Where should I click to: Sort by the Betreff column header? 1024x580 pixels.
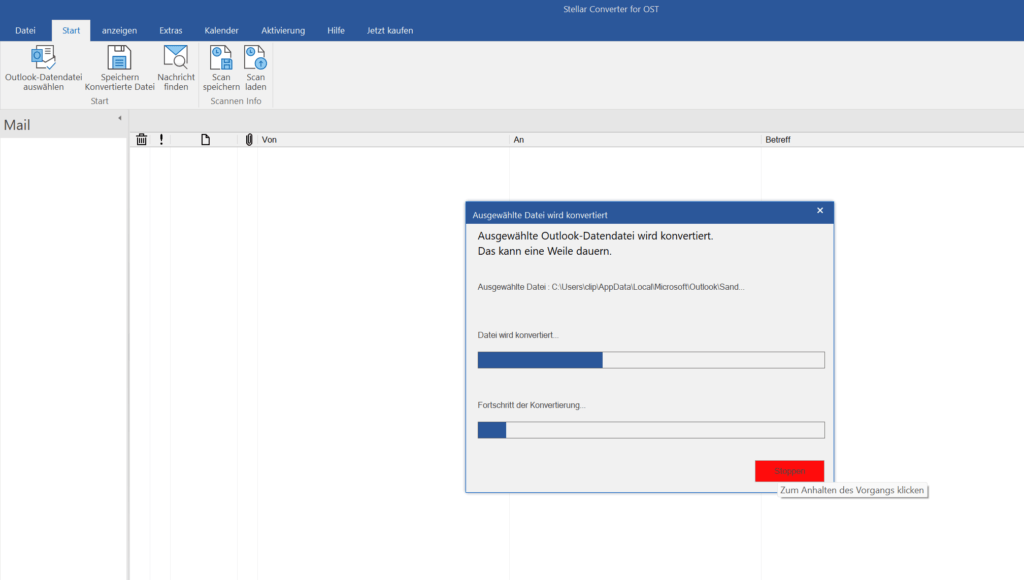892,139
